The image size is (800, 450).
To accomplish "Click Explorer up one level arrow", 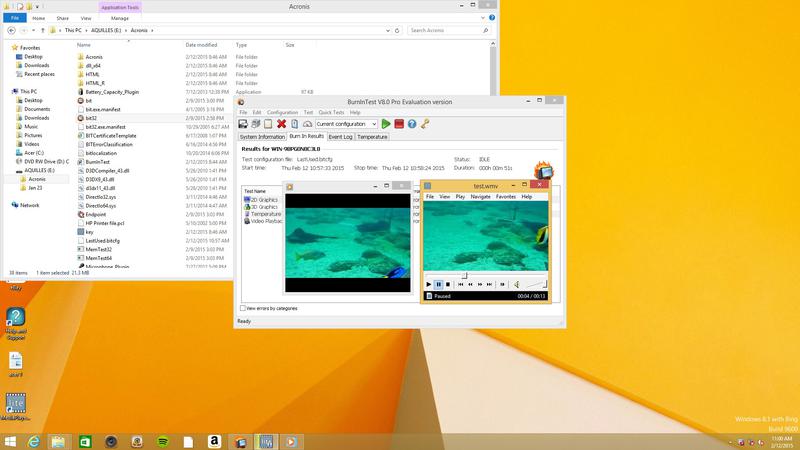I will (x=43, y=31).
